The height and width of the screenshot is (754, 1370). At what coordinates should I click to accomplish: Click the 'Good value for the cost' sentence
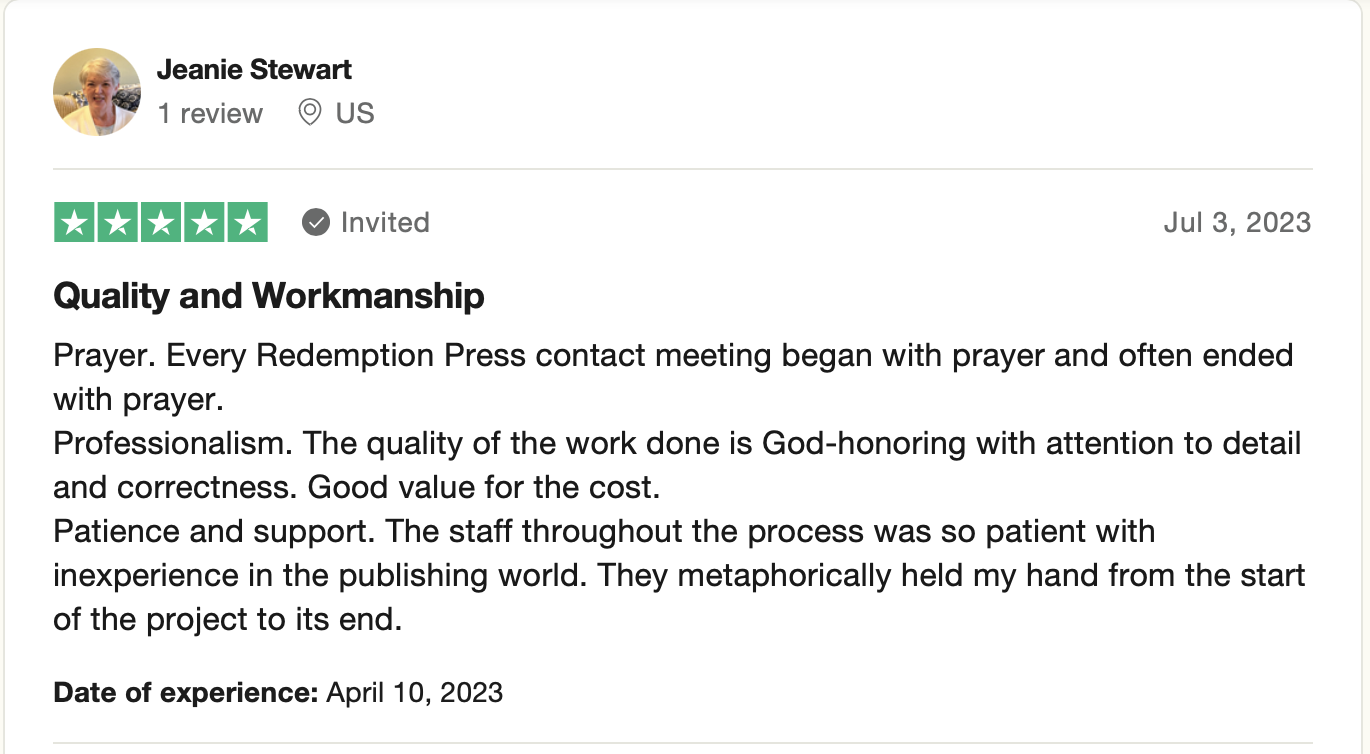pyautogui.click(x=484, y=487)
